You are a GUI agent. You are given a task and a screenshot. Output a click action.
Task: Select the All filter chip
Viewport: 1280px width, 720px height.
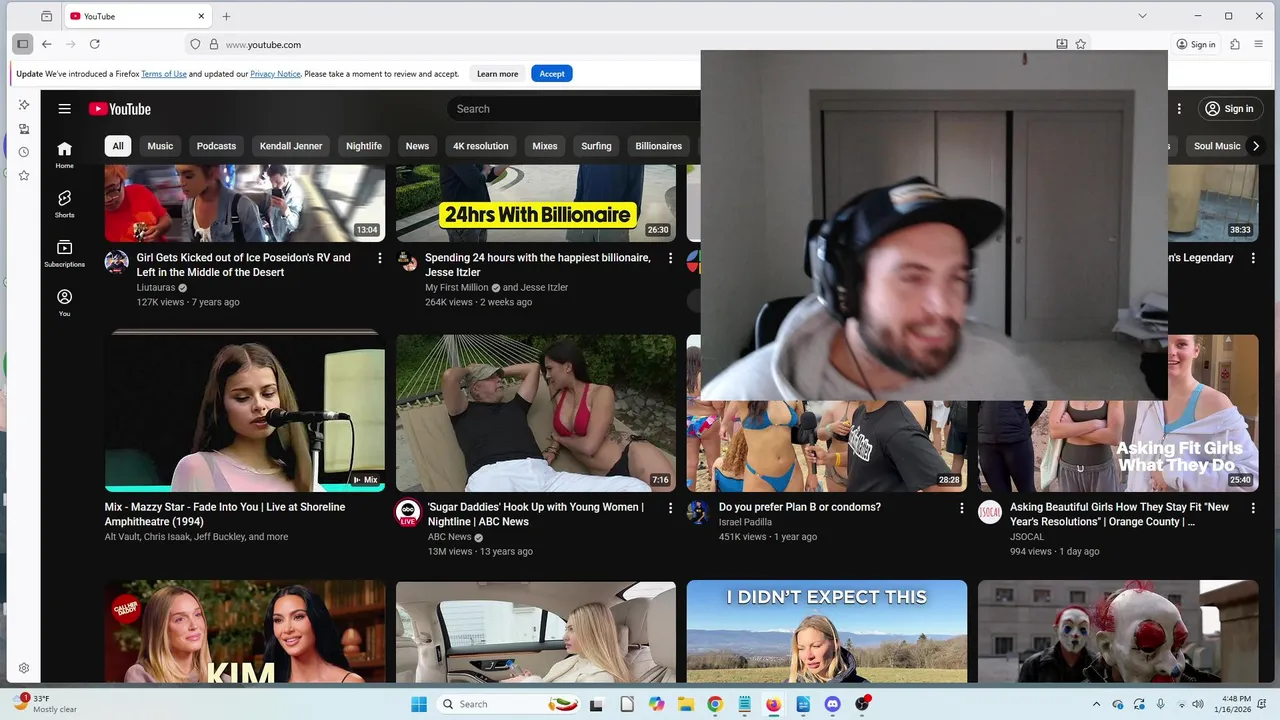coord(118,146)
